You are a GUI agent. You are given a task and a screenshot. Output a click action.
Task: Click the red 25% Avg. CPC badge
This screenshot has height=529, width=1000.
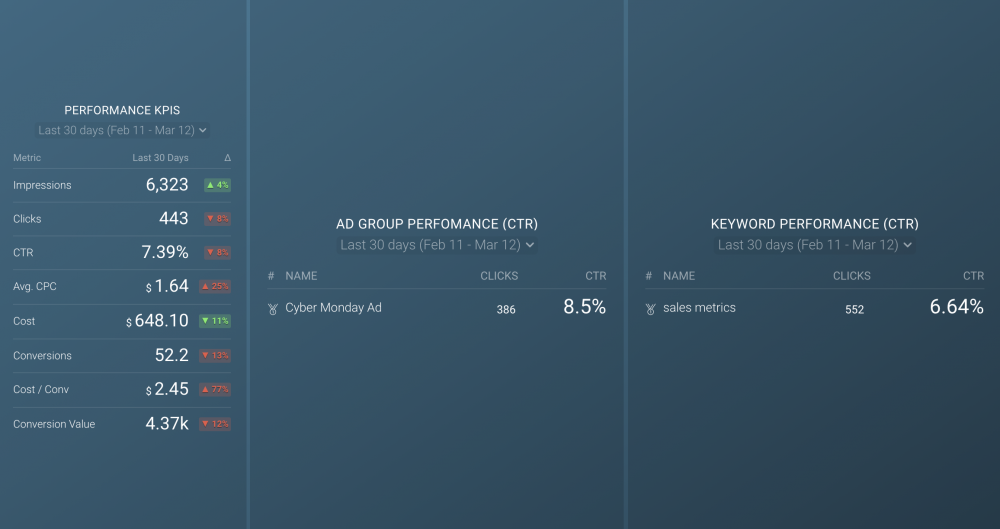pyautogui.click(x=217, y=287)
